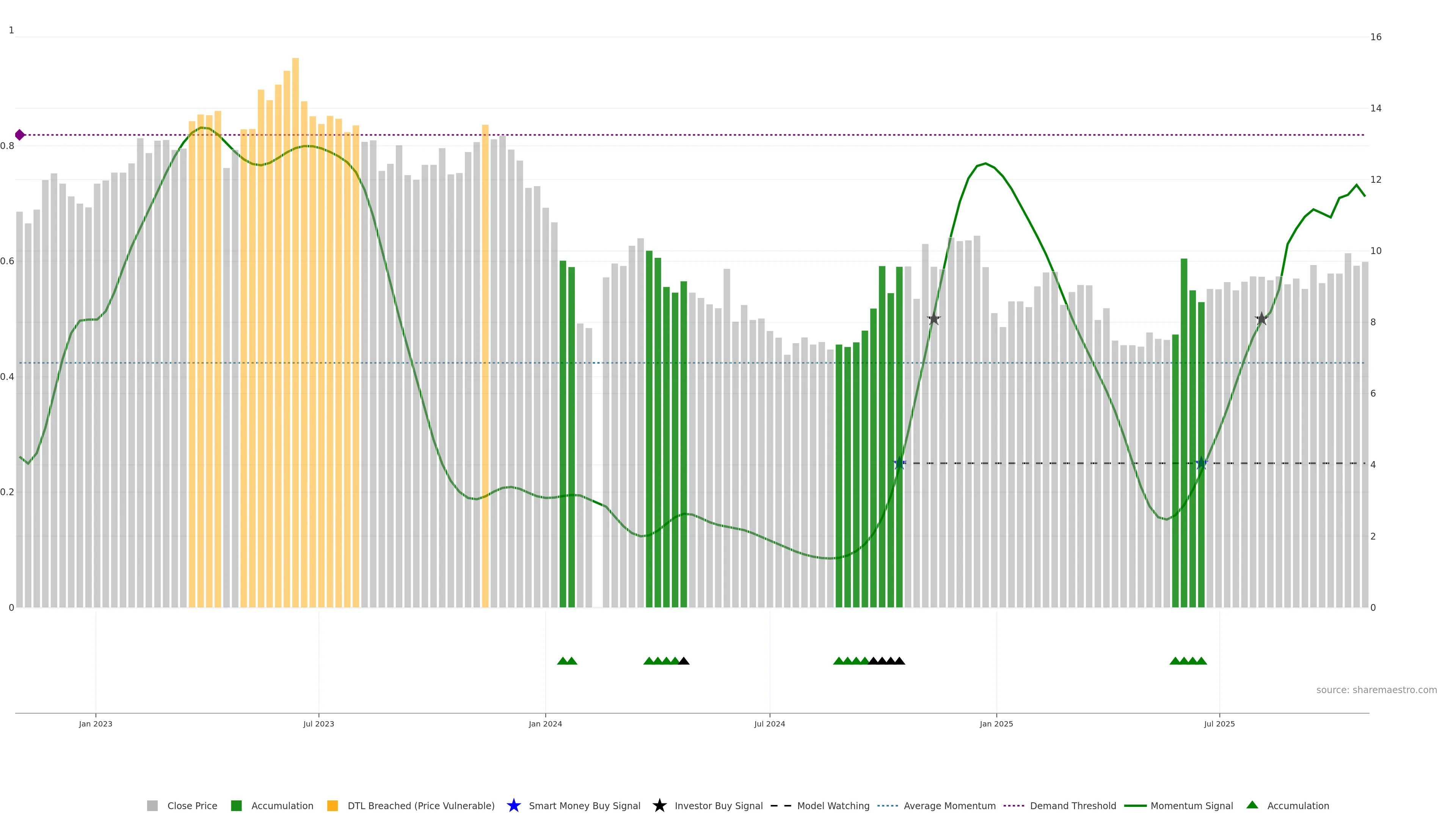Toggle the Average Momentum legend entry

949,805
